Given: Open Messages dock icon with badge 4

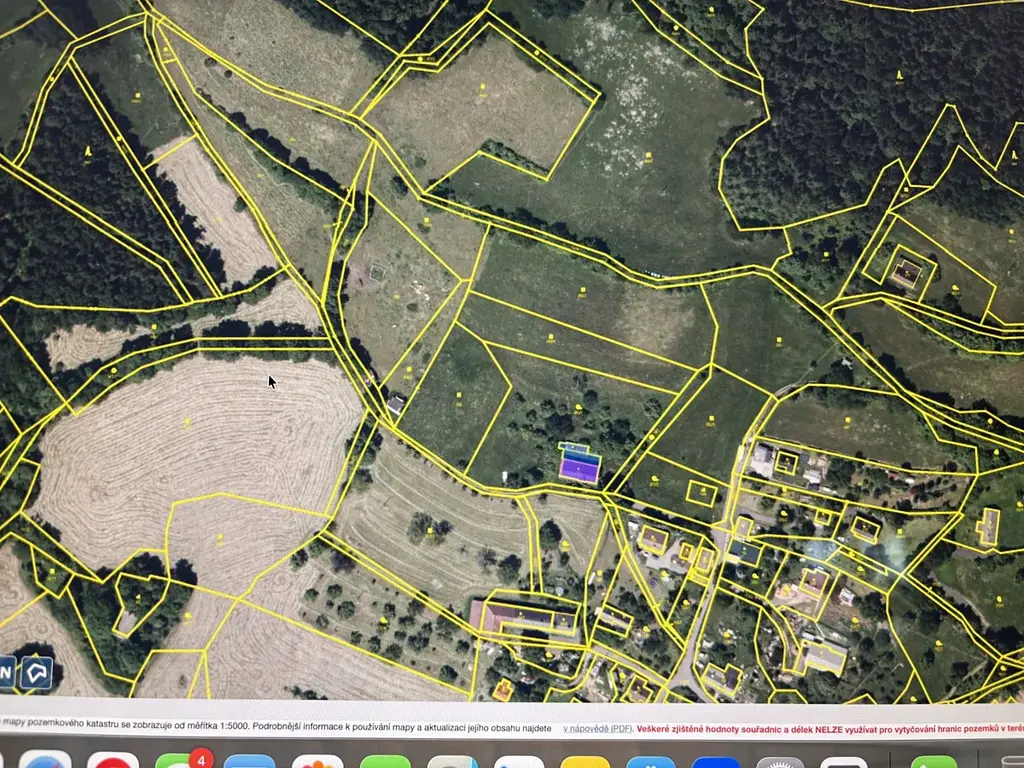Looking at the screenshot, I should click(177, 762).
